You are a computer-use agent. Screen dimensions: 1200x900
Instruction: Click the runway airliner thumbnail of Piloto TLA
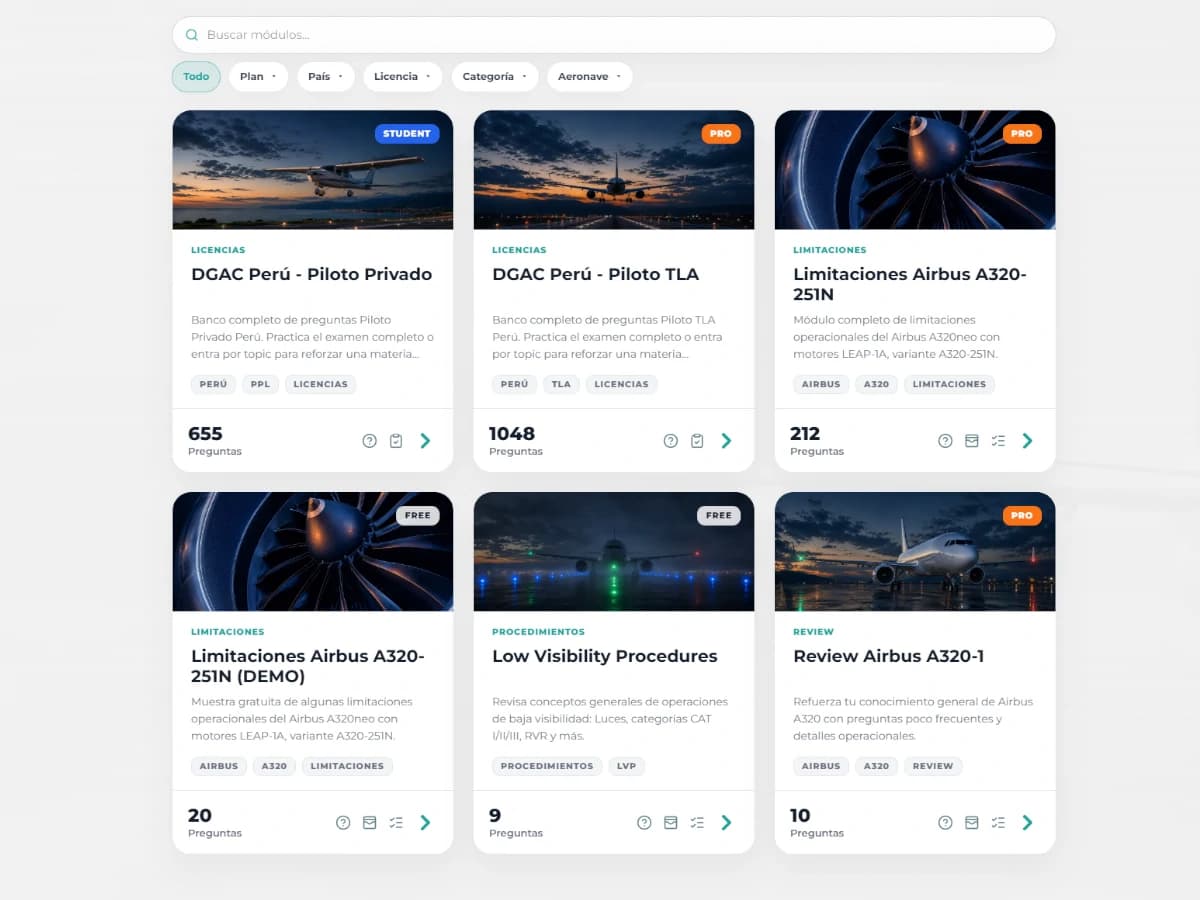click(x=614, y=170)
